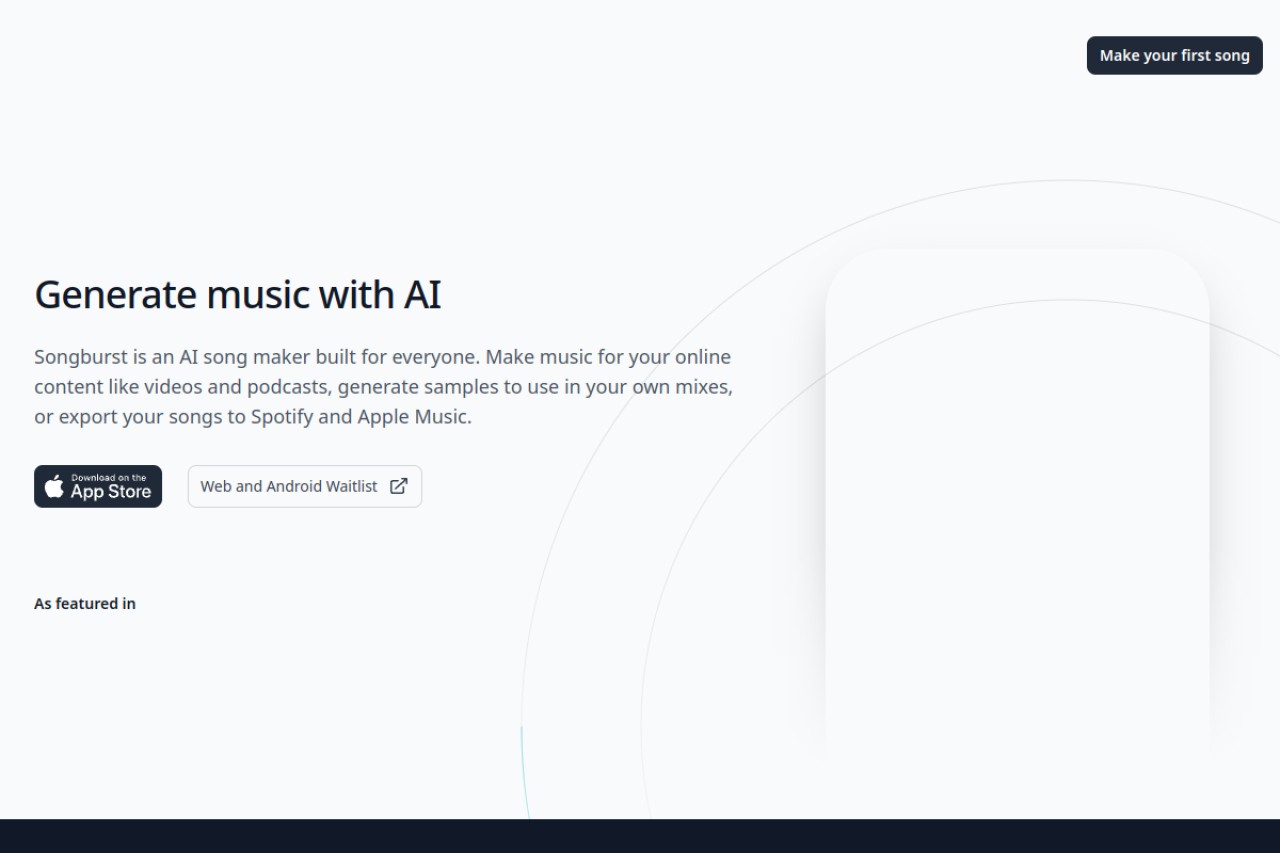This screenshot has height=853, width=1280.
Task: Open the Web and Android Waitlist link
Action: (305, 486)
